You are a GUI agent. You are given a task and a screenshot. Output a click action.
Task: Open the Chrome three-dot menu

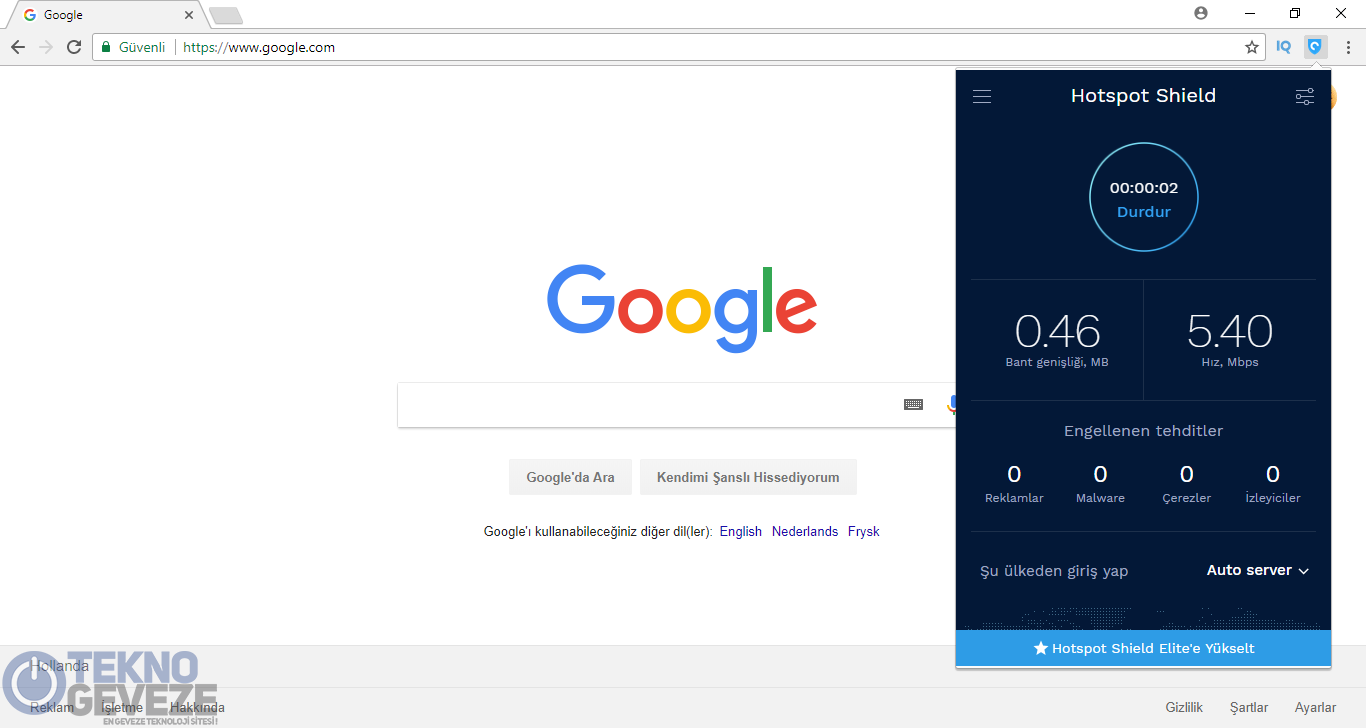pos(1348,47)
